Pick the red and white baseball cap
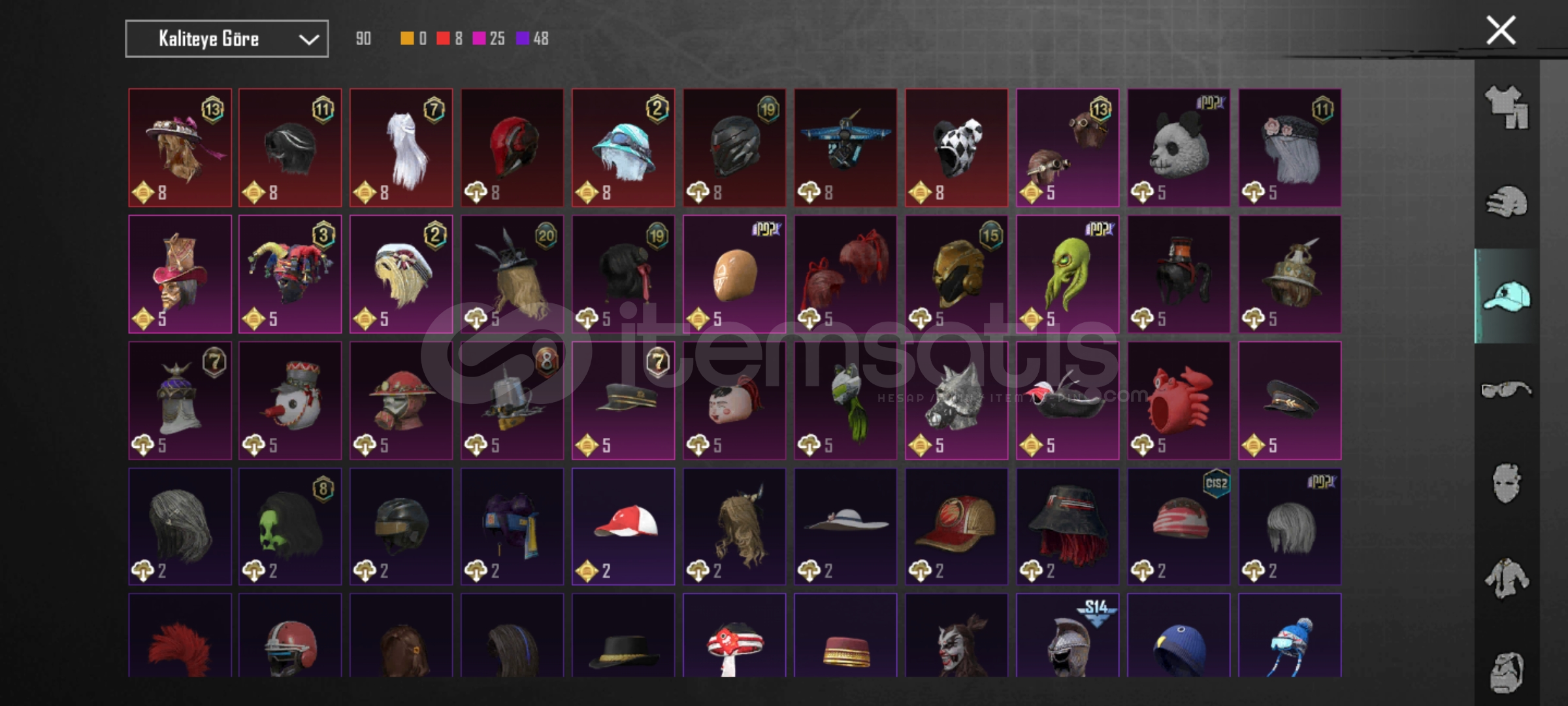The width and height of the screenshot is (1568, 706). coord(623,526)
